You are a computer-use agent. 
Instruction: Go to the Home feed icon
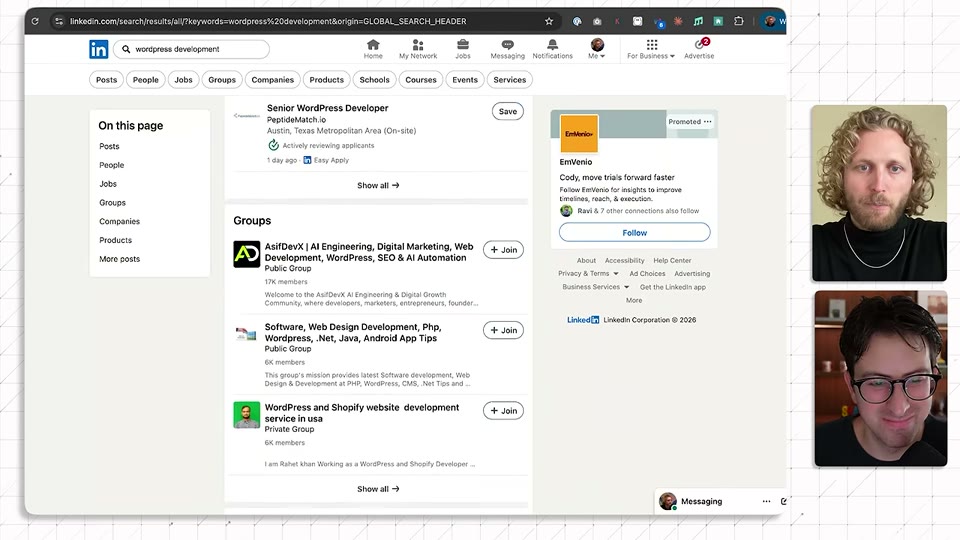pos(373,49)
